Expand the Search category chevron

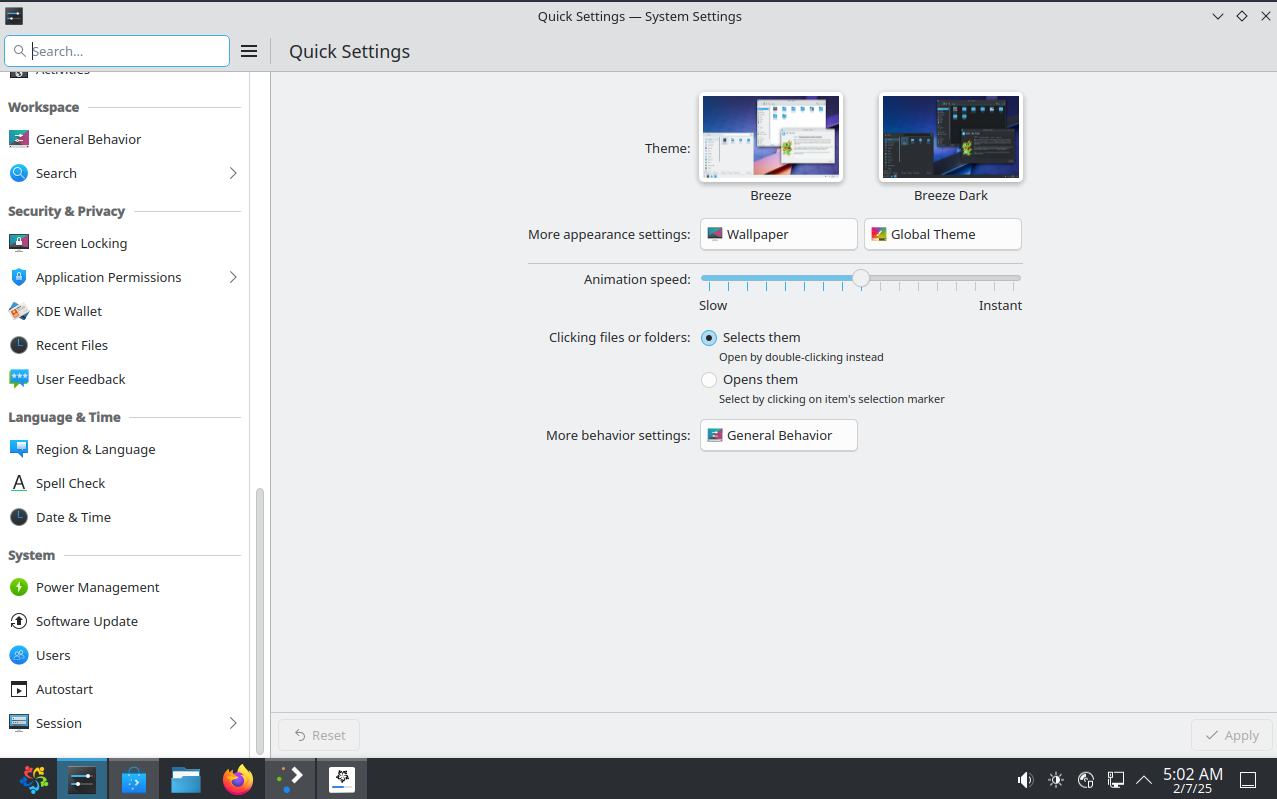[x=233, y=173]
